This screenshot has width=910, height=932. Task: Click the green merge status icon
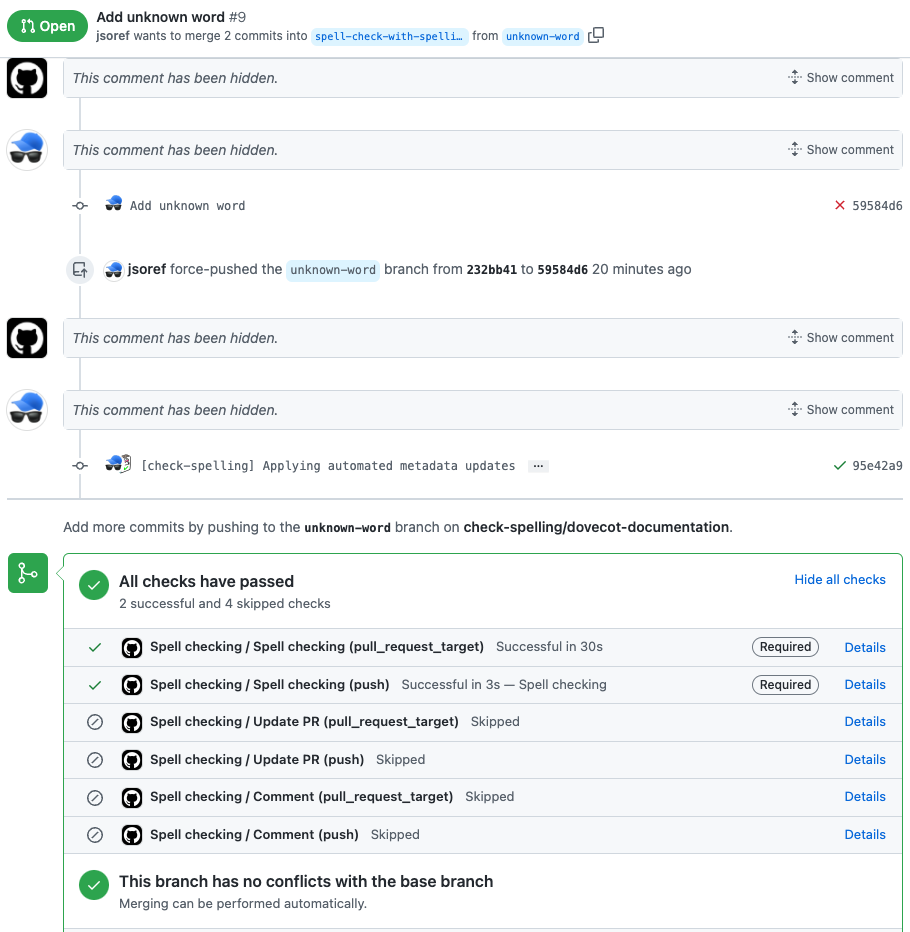pyautogui.click(x=28, y=573)
